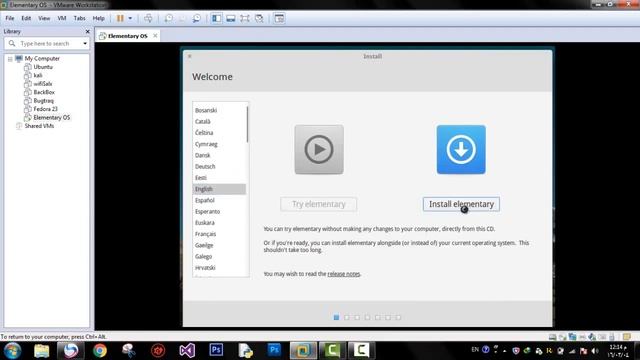This screenshot has width=640, height=360.
Task: Click the gray play icon above Try elementary
Action: [319, 150]
